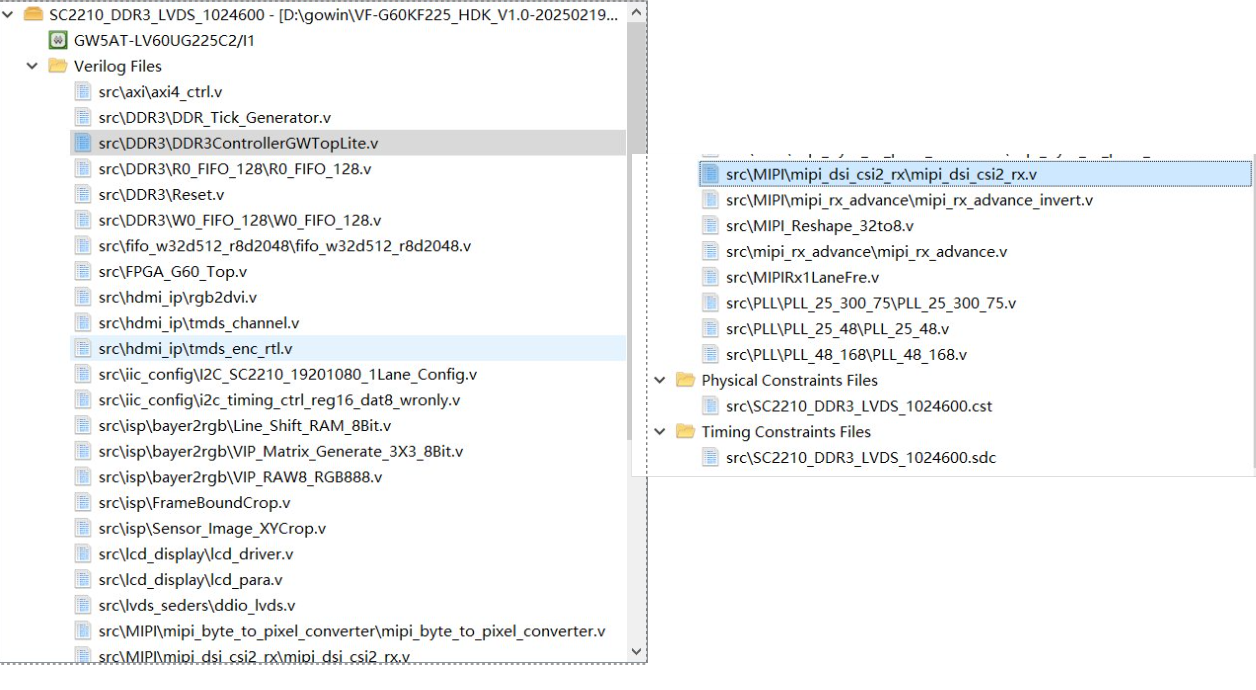Click the Timing Constraints Files folder icon
The image size is (1256, 690).
685,432
